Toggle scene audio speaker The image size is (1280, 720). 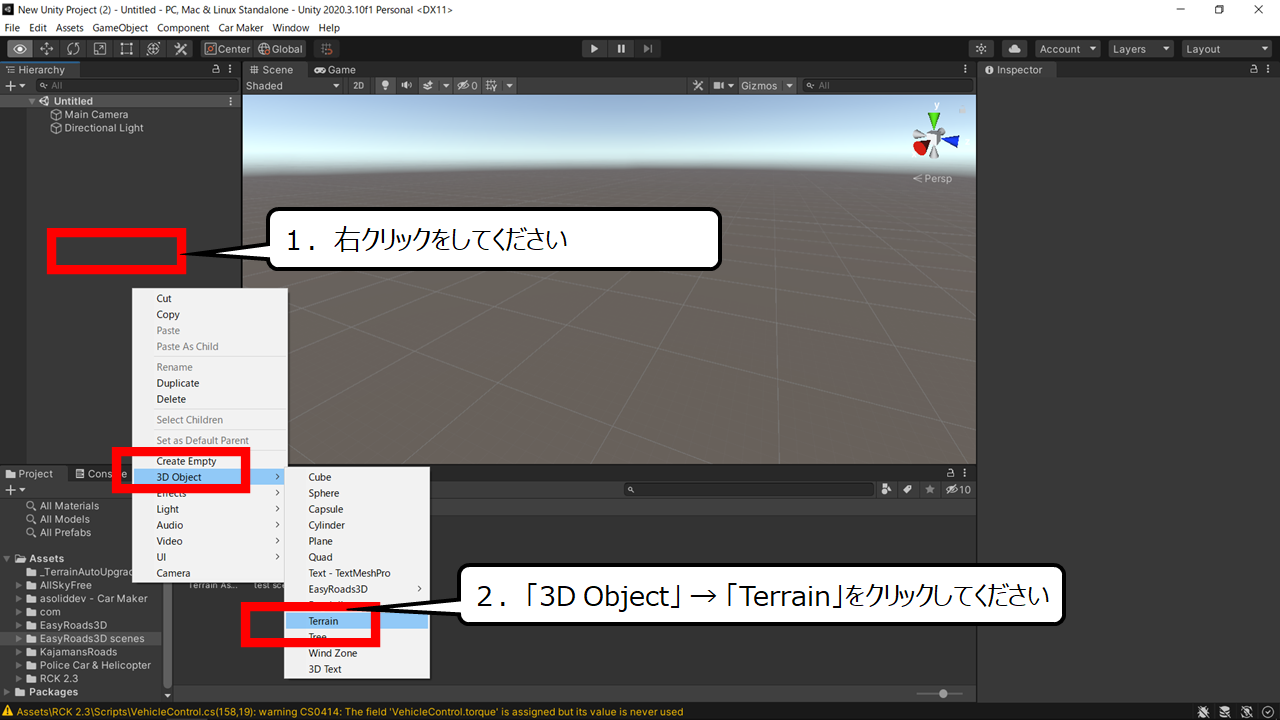pos(407,86)
